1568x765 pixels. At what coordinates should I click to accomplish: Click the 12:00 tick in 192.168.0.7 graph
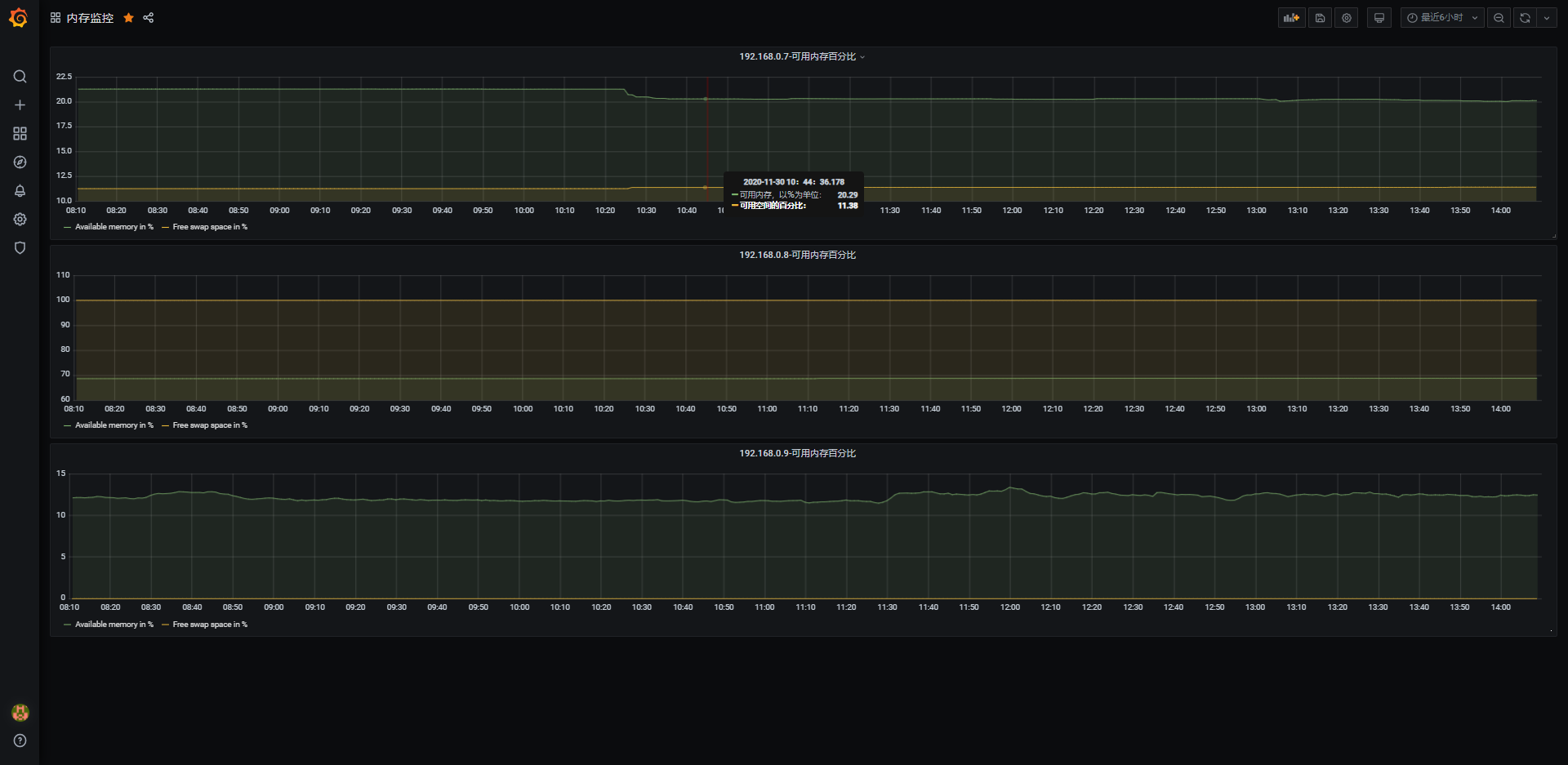(1012, 211)
